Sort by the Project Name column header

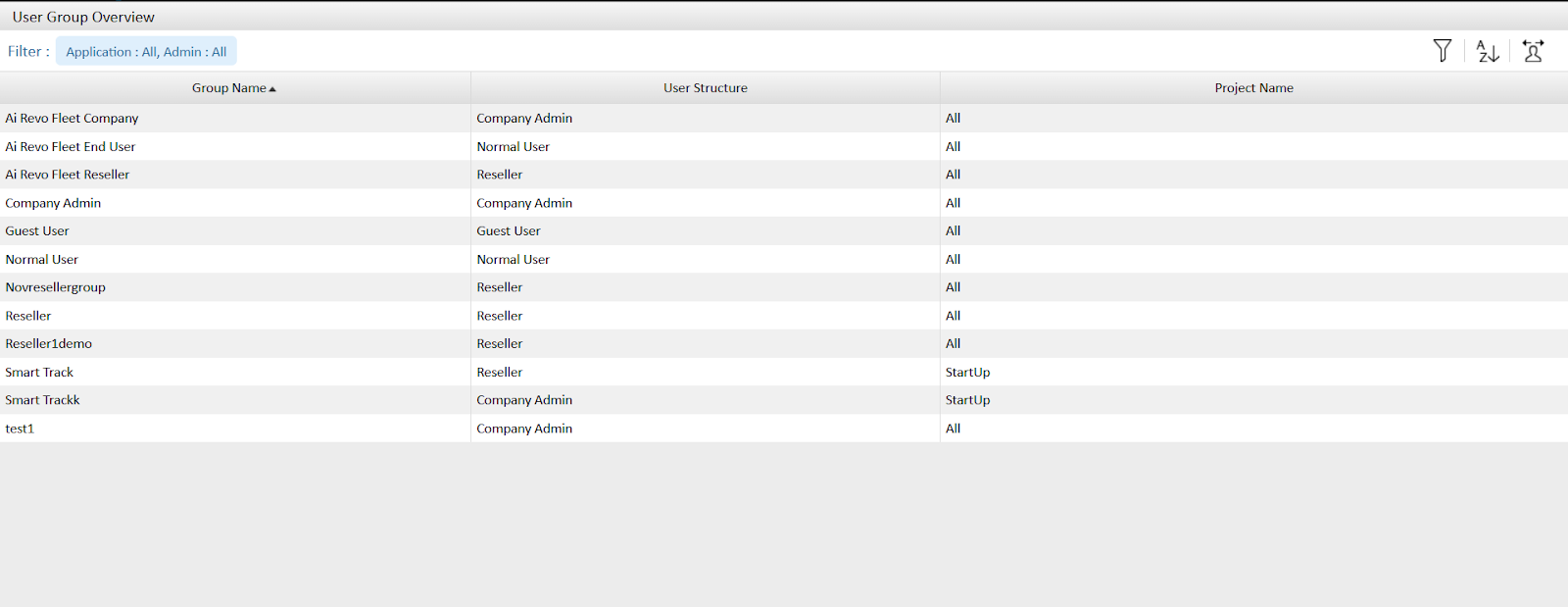pyautogui.click(x=1253, y=88)
